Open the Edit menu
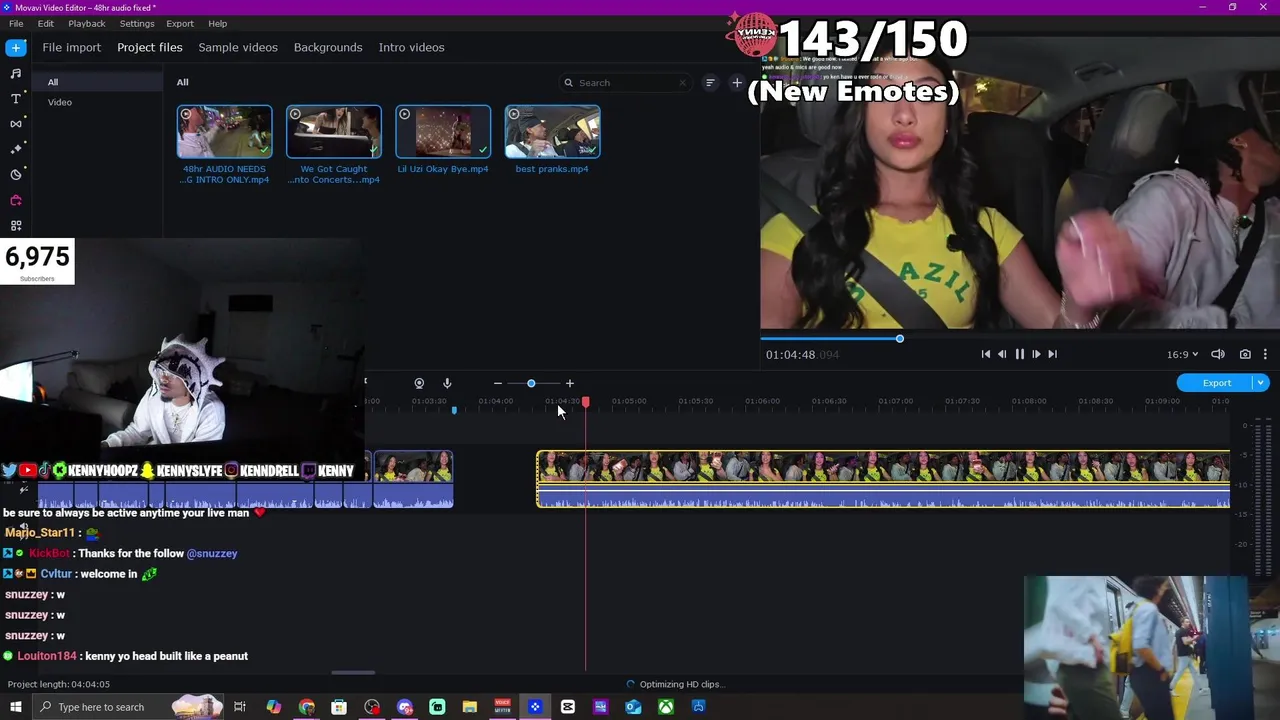Viewport: 1280px width, 720px height. [x=46, y=23]
